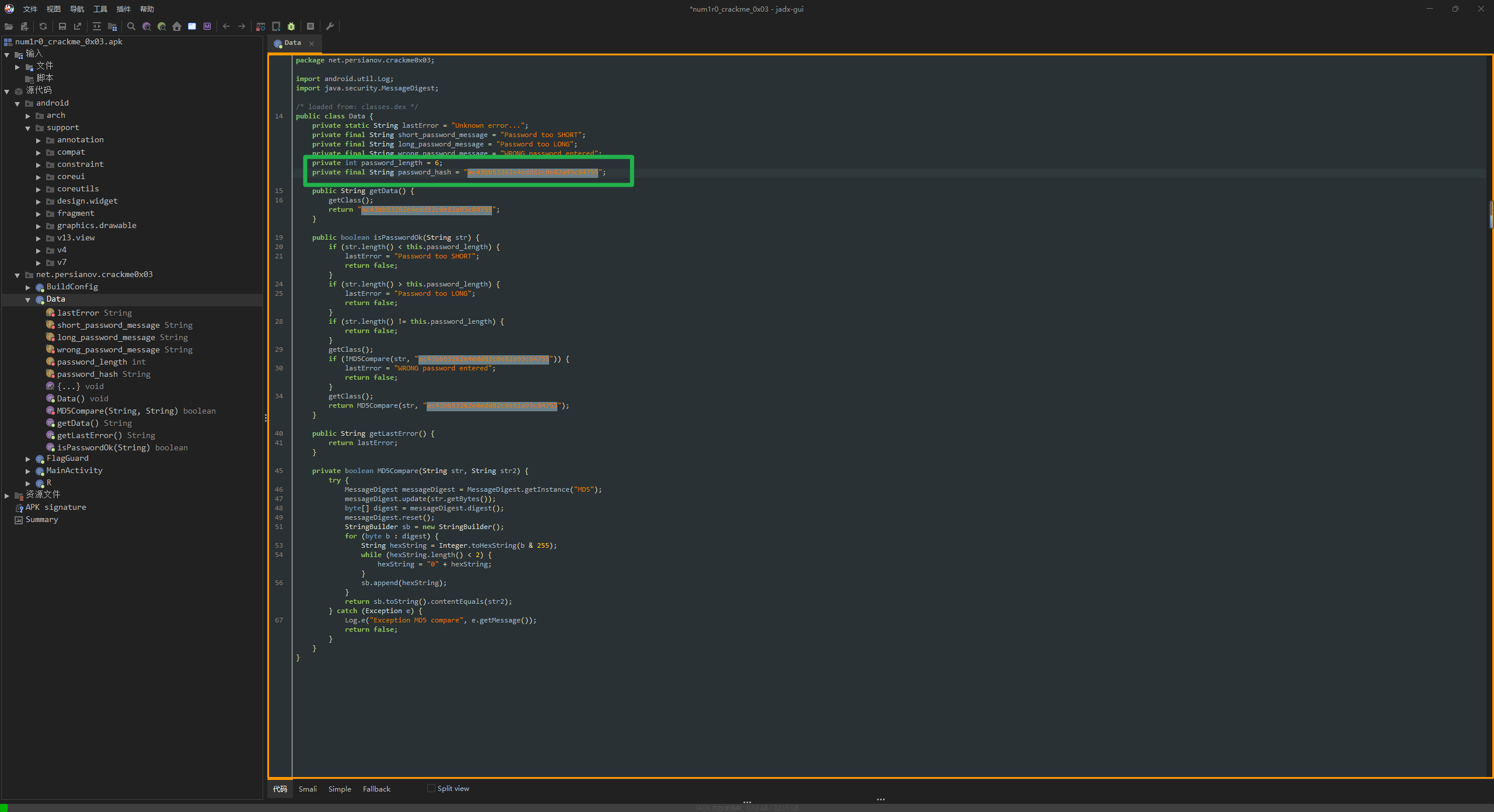Expand the MainActivity class node
1494x812 pixels.
pos(28,471)
